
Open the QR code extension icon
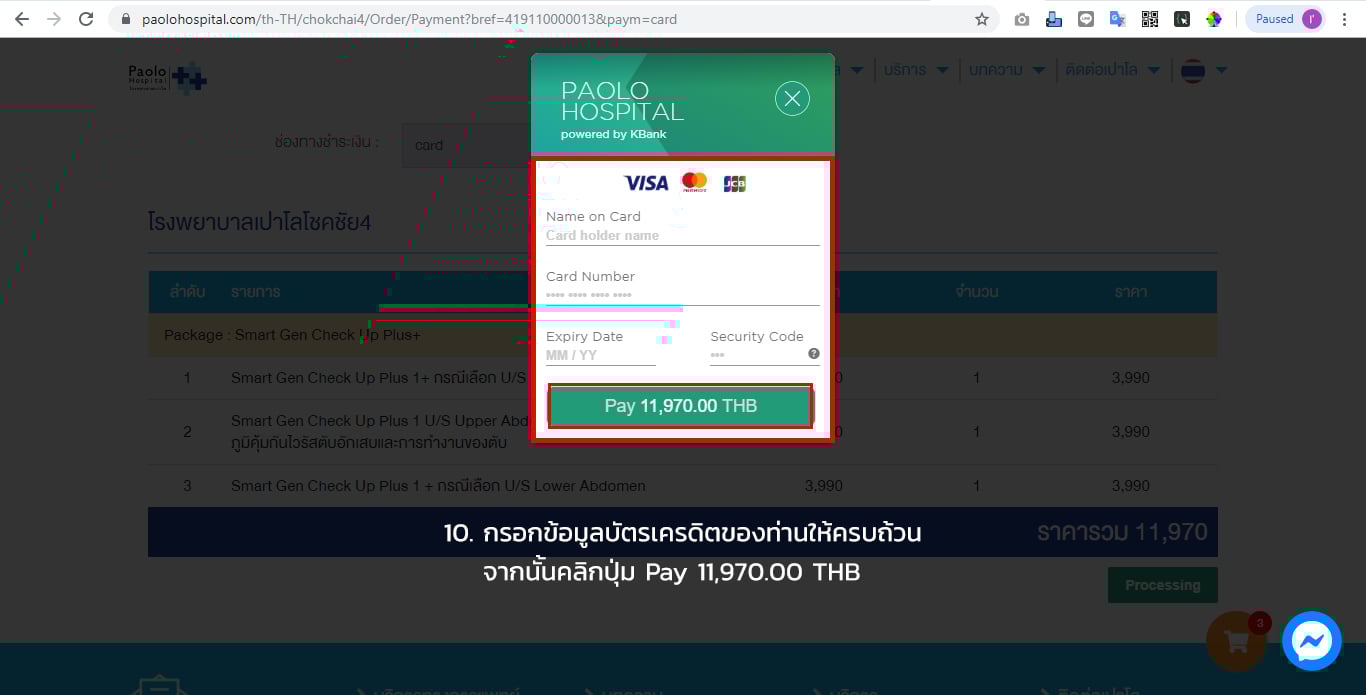[1150, 19]
